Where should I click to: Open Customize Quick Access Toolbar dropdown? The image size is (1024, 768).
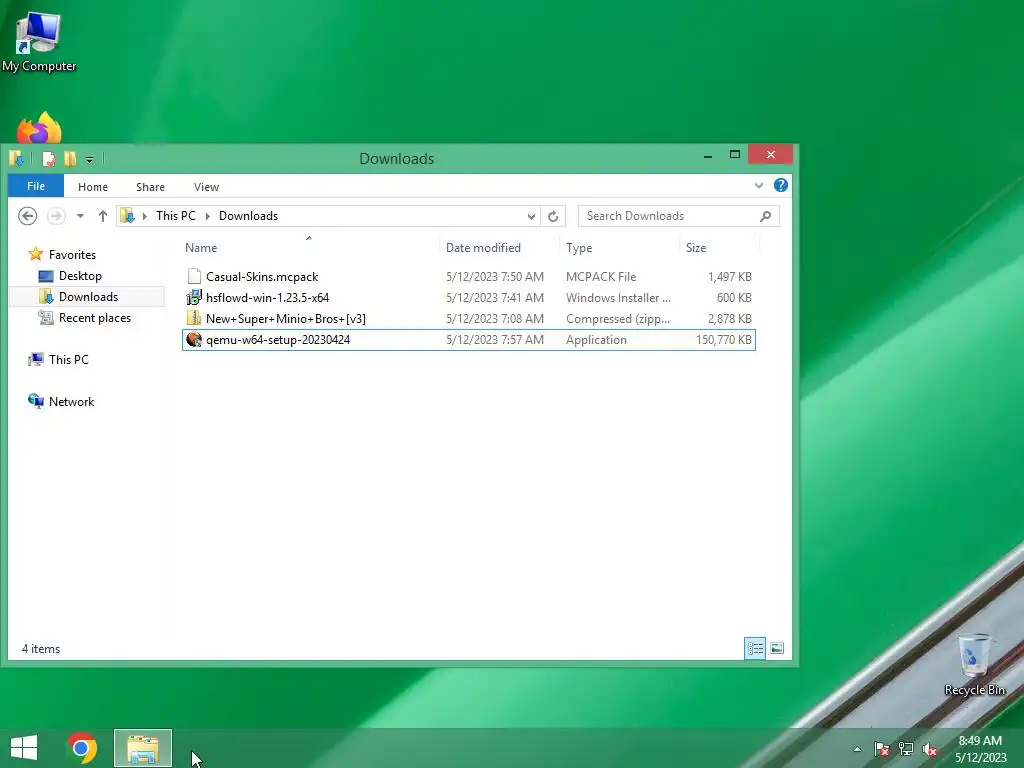pyautogui.click(x=89, y=159)
